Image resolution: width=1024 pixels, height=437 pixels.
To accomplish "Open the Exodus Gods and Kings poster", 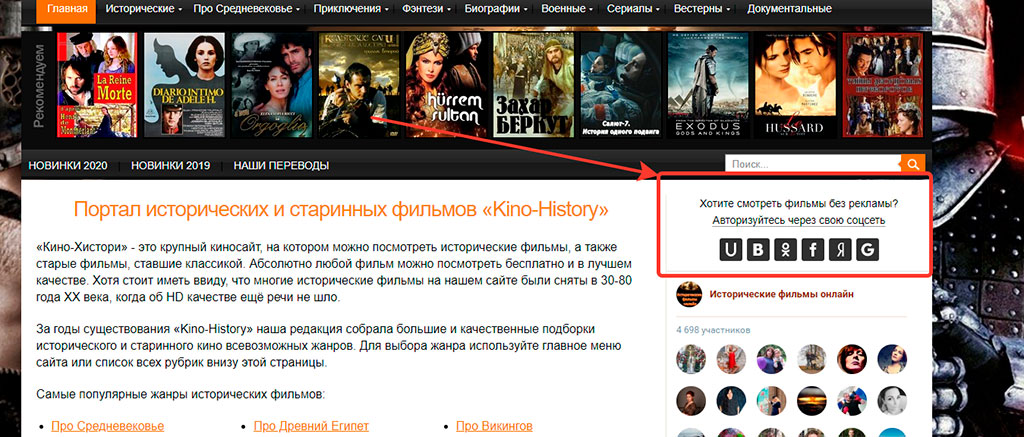I will 708,85.
